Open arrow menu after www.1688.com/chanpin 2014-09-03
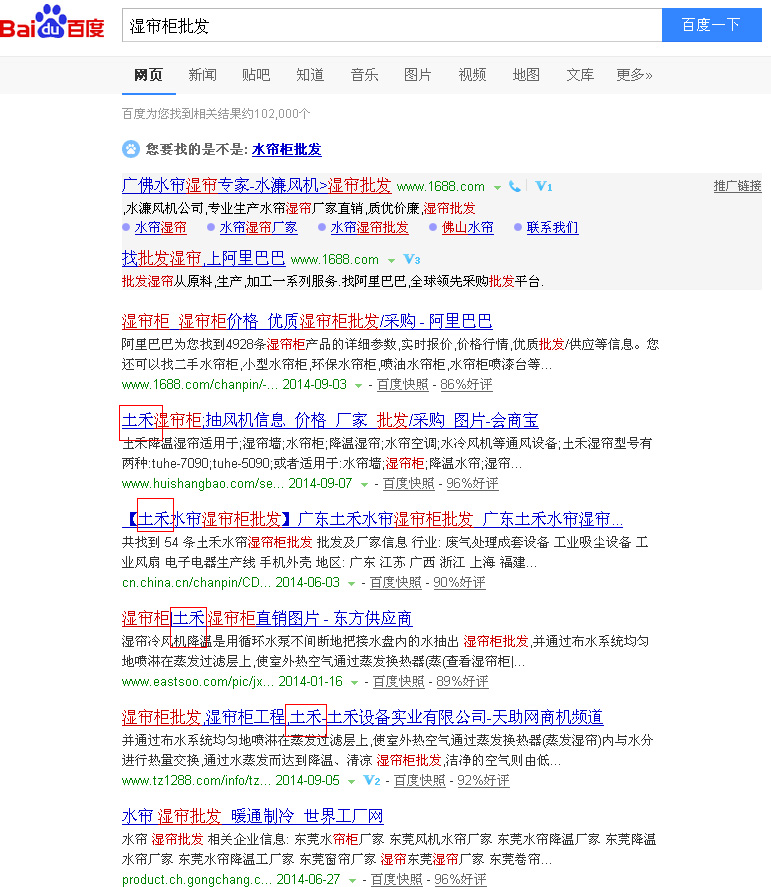 (x=359, y=386)
